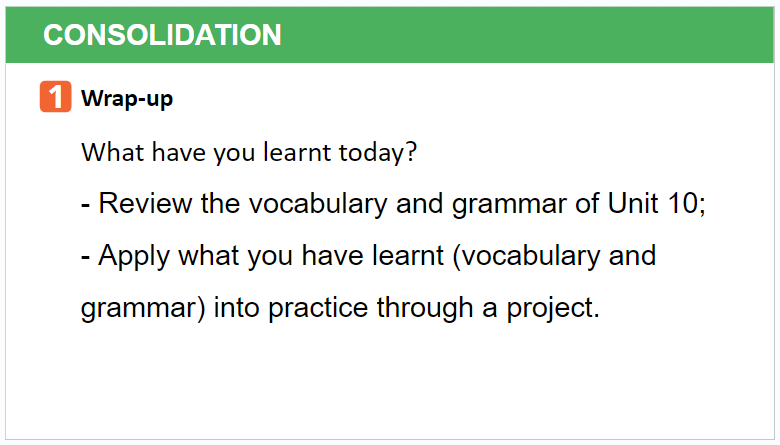Select the CONSOLIDATION header title

click(162, 35)
